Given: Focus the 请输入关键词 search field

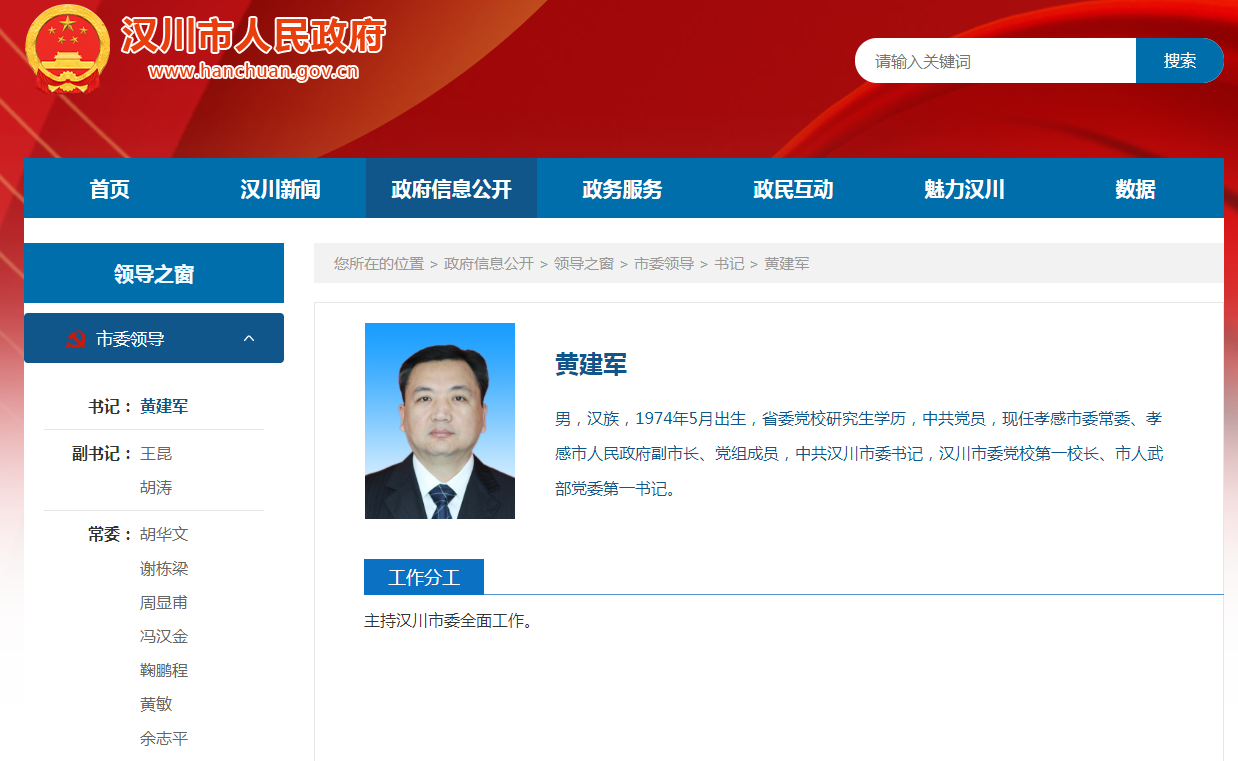Looking at the screenshot, I should 995,61.
